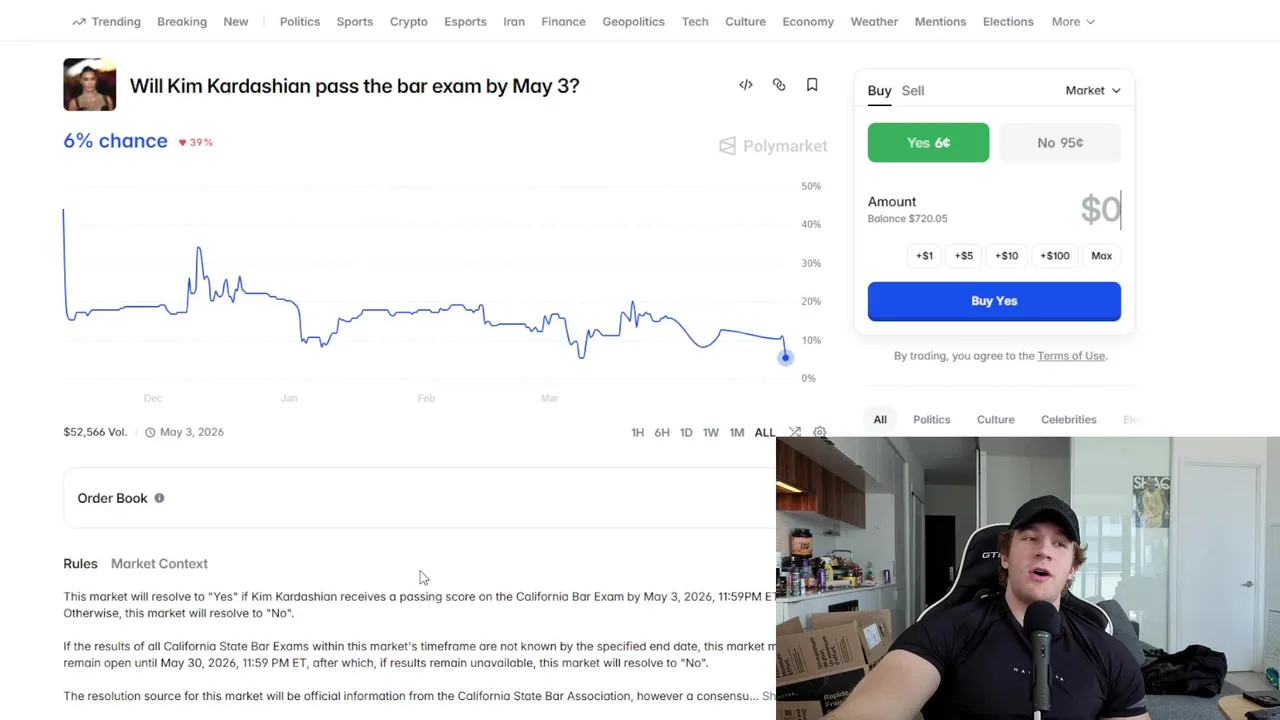Select the Yes 6¢ outcome
This screenshot has width=1280, height=720.
[x=928, y=142]
